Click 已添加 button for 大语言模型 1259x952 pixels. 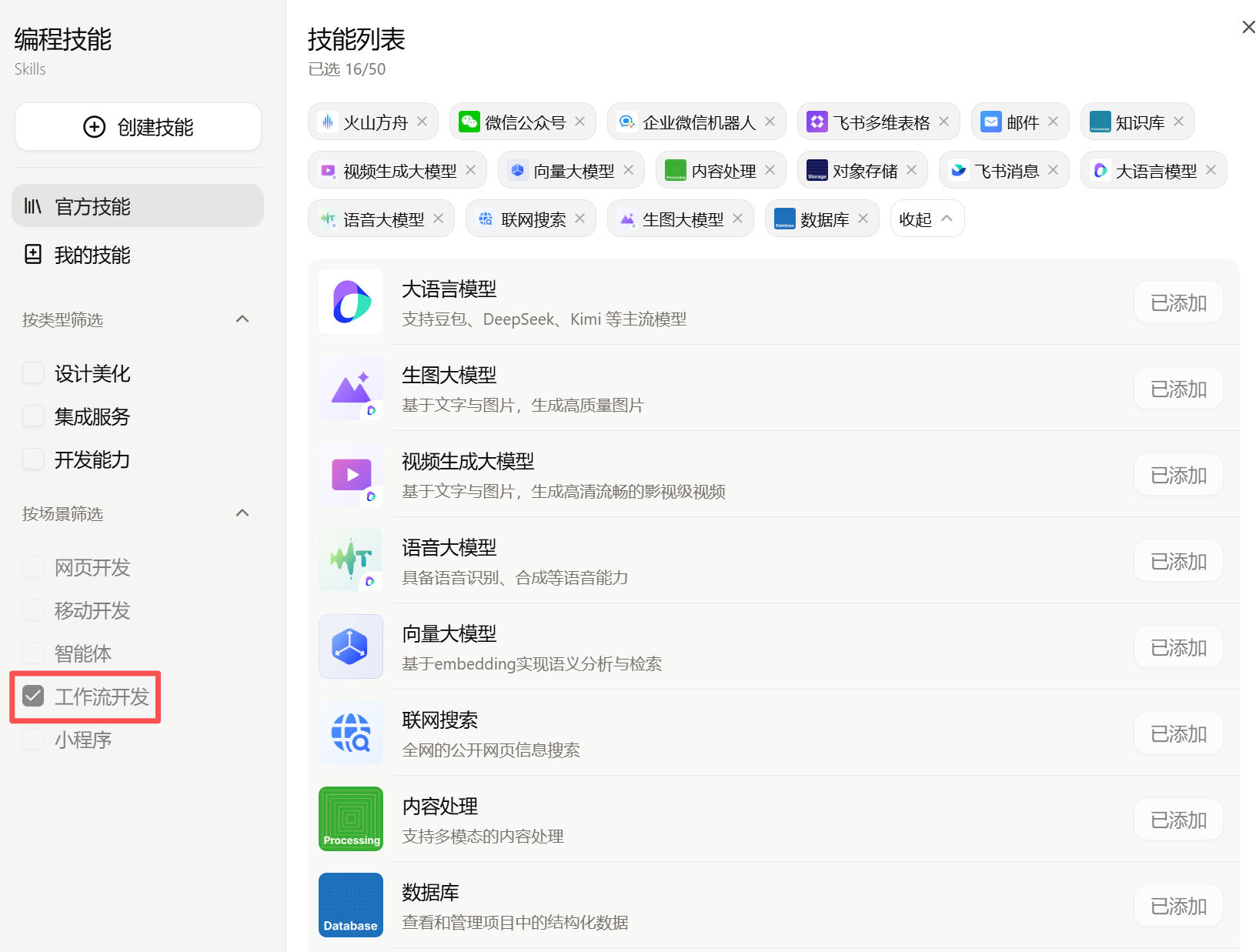point(1177,302)
